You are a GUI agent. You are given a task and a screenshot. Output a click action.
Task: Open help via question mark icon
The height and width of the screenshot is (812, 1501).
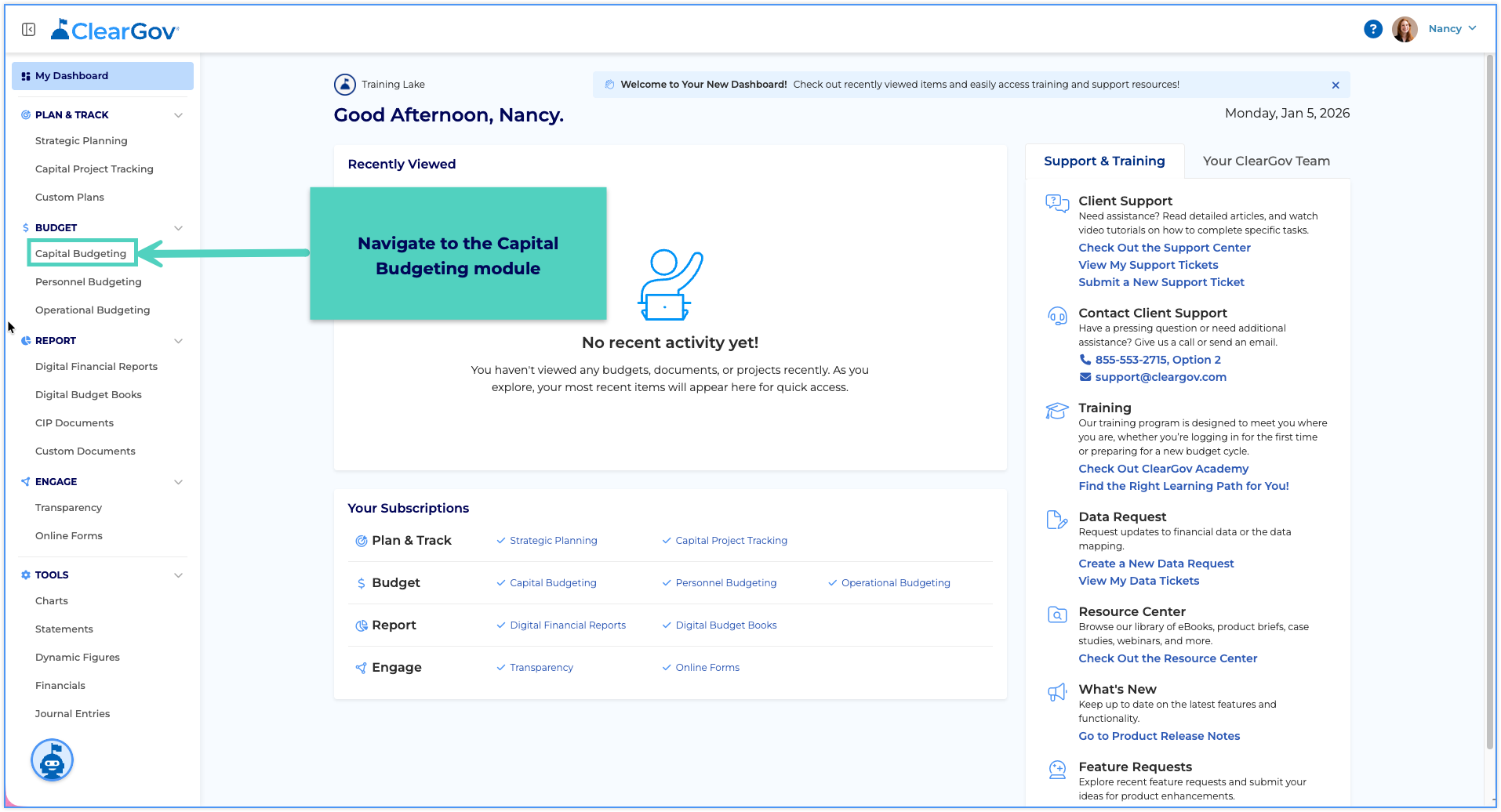1372,29
